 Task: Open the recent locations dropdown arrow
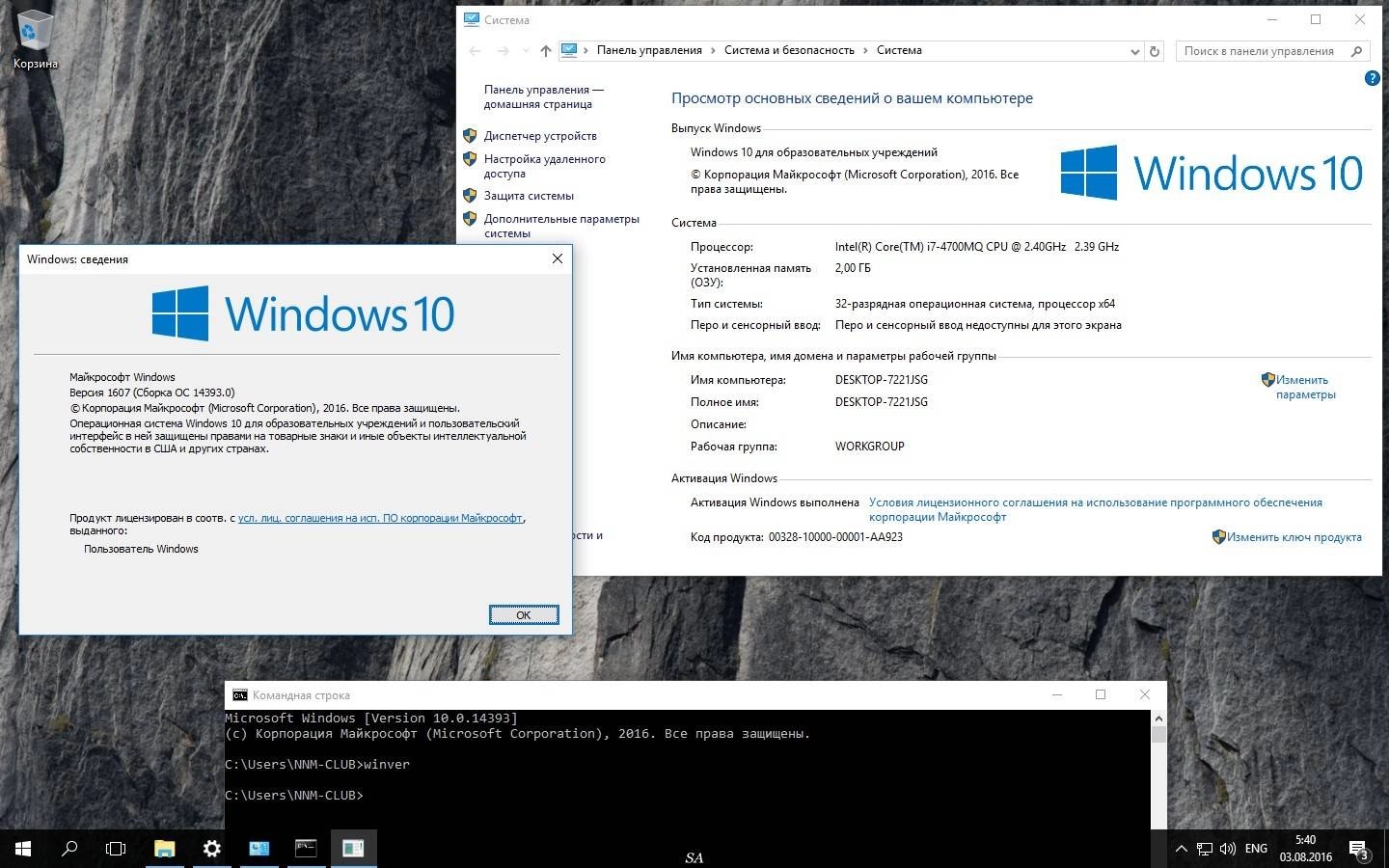[526, 51]
